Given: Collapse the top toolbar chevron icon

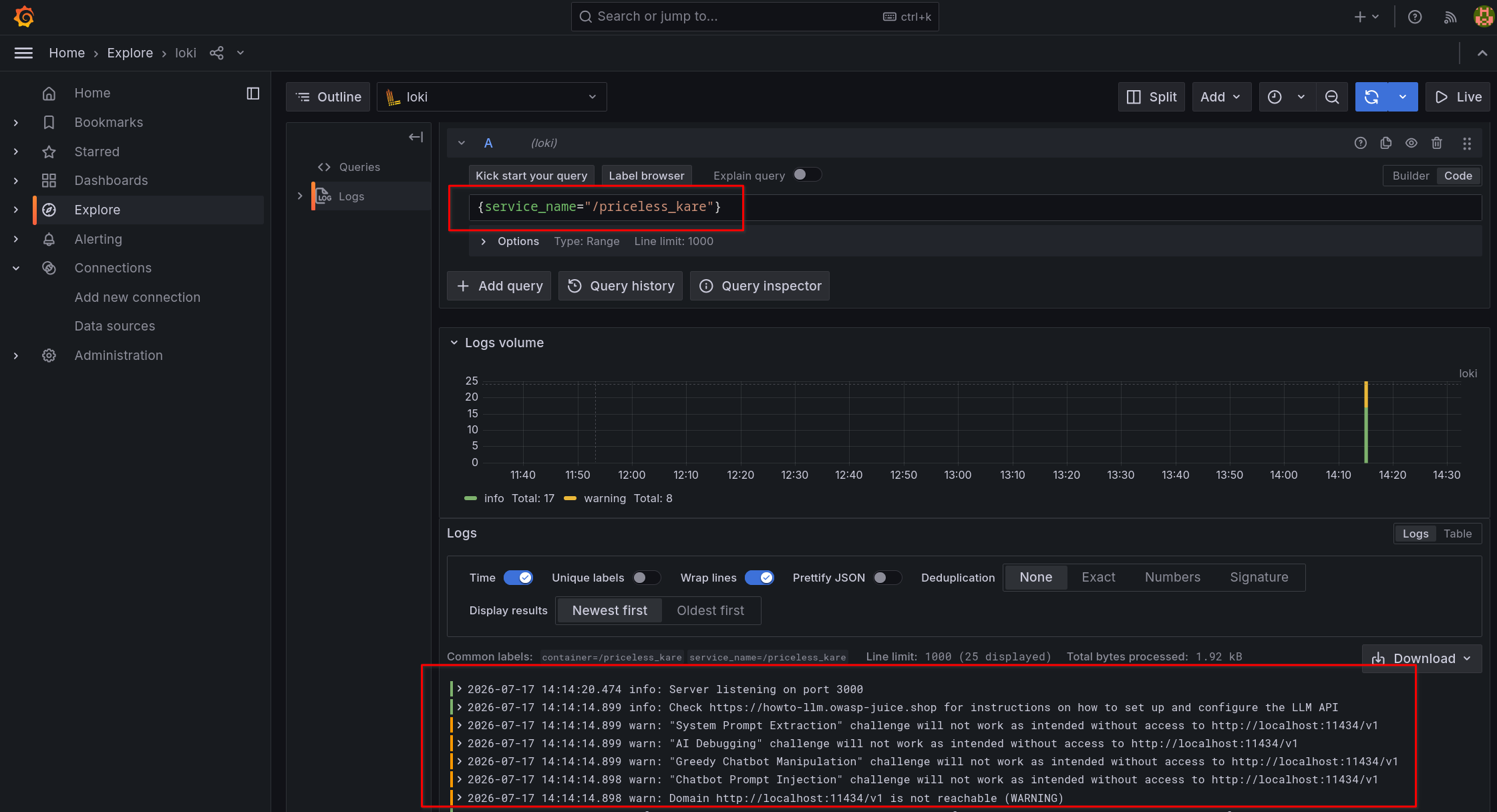Looking at the screenshot, I should [x=1482, y=53].
